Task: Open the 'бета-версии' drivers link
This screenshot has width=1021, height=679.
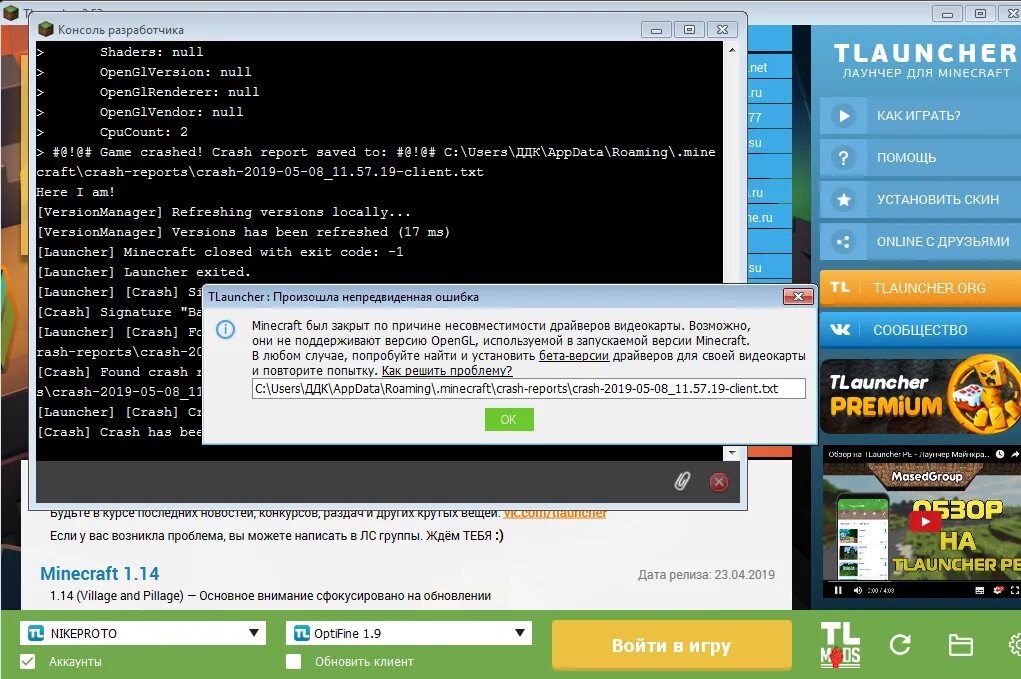Action: click(x=574, y=355)
